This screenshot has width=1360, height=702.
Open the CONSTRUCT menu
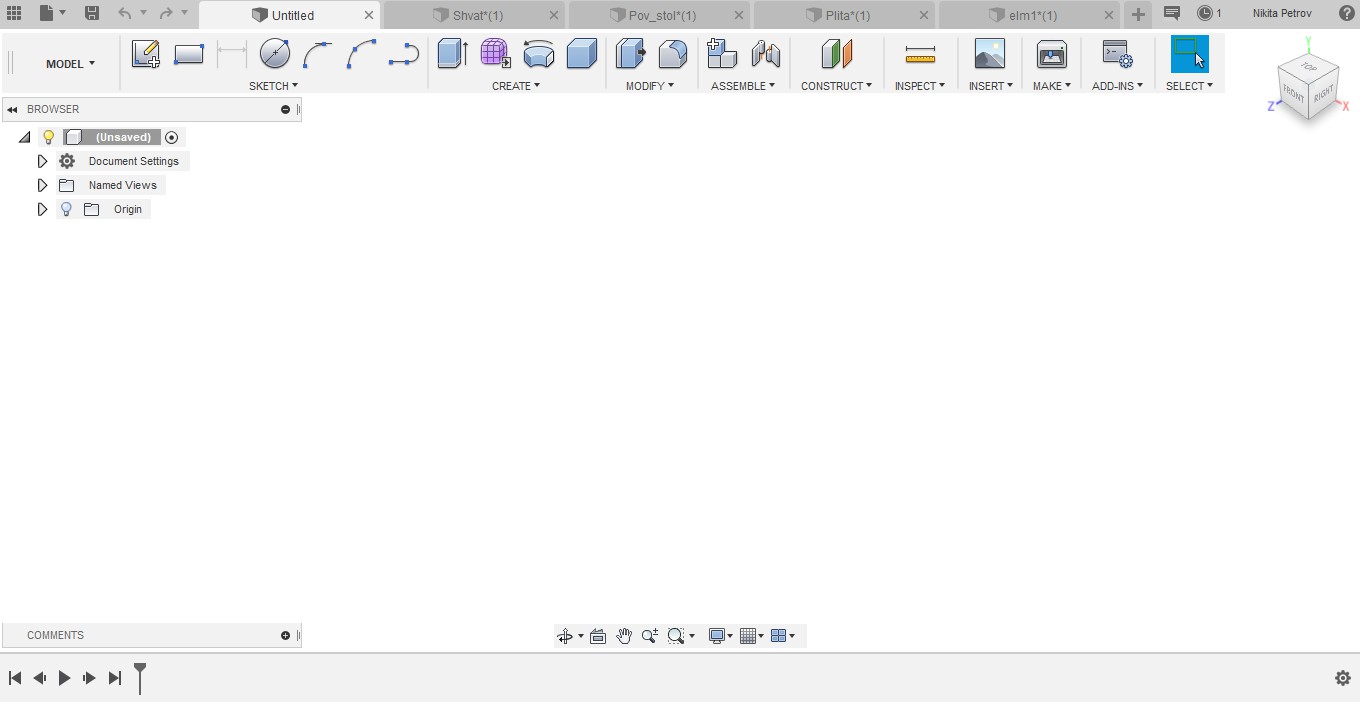click(836, 86)
